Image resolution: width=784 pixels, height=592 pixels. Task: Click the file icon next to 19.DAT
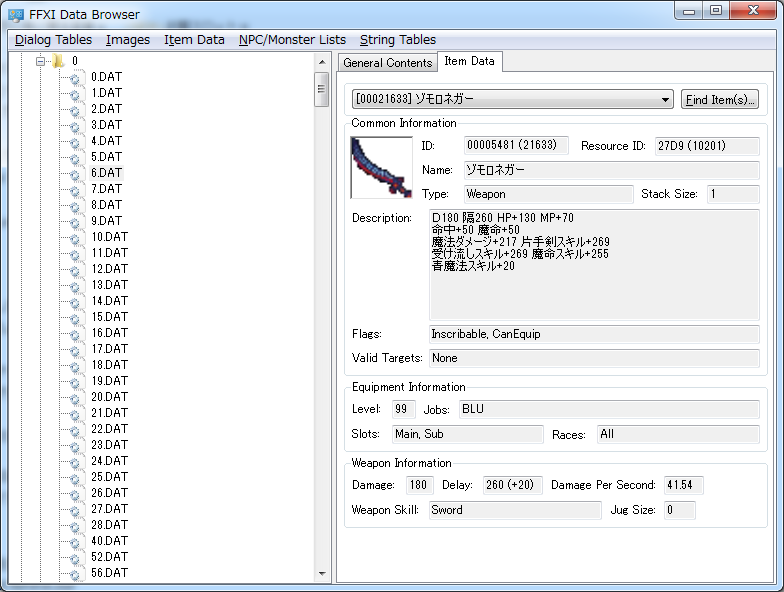[75, 382]
